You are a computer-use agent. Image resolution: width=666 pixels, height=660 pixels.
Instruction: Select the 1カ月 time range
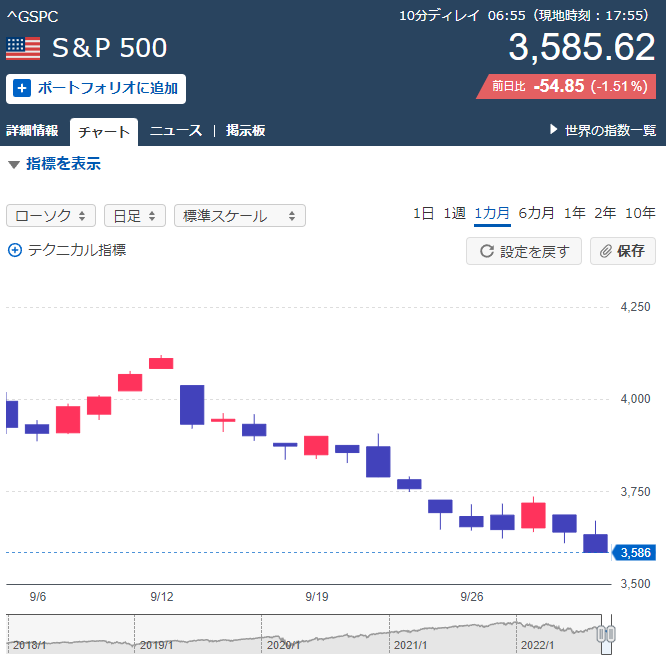492,213
